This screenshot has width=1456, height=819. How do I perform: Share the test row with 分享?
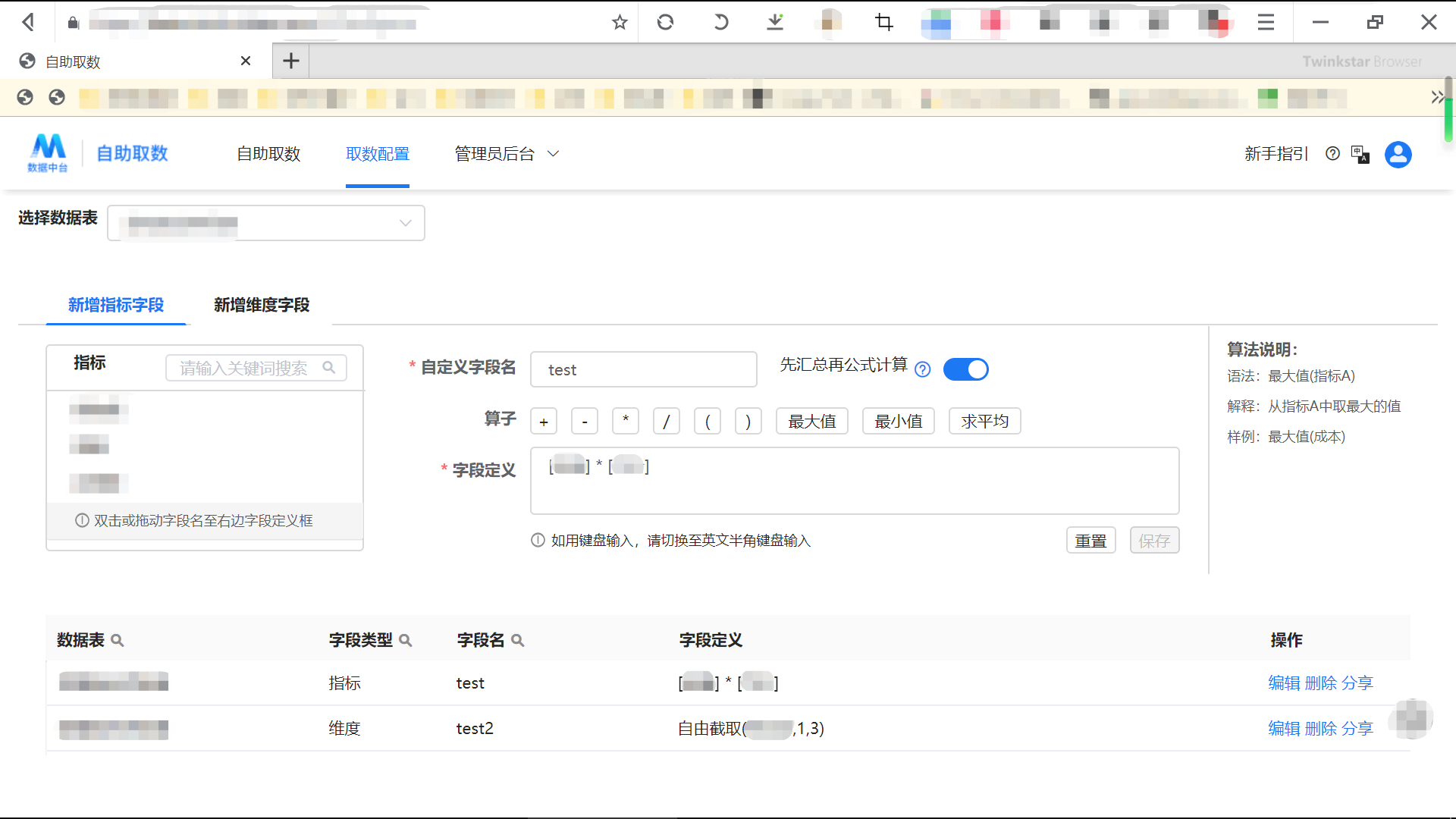point(1357,682)
